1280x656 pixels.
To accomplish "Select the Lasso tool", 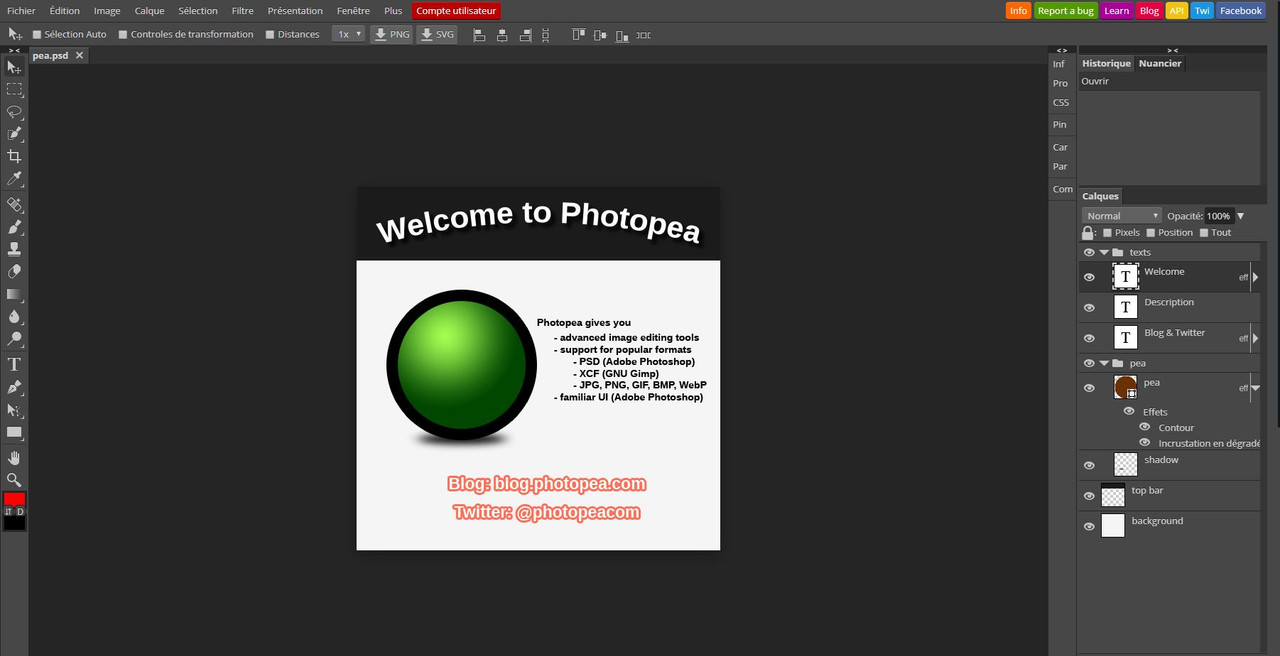I will pos(14,112).
